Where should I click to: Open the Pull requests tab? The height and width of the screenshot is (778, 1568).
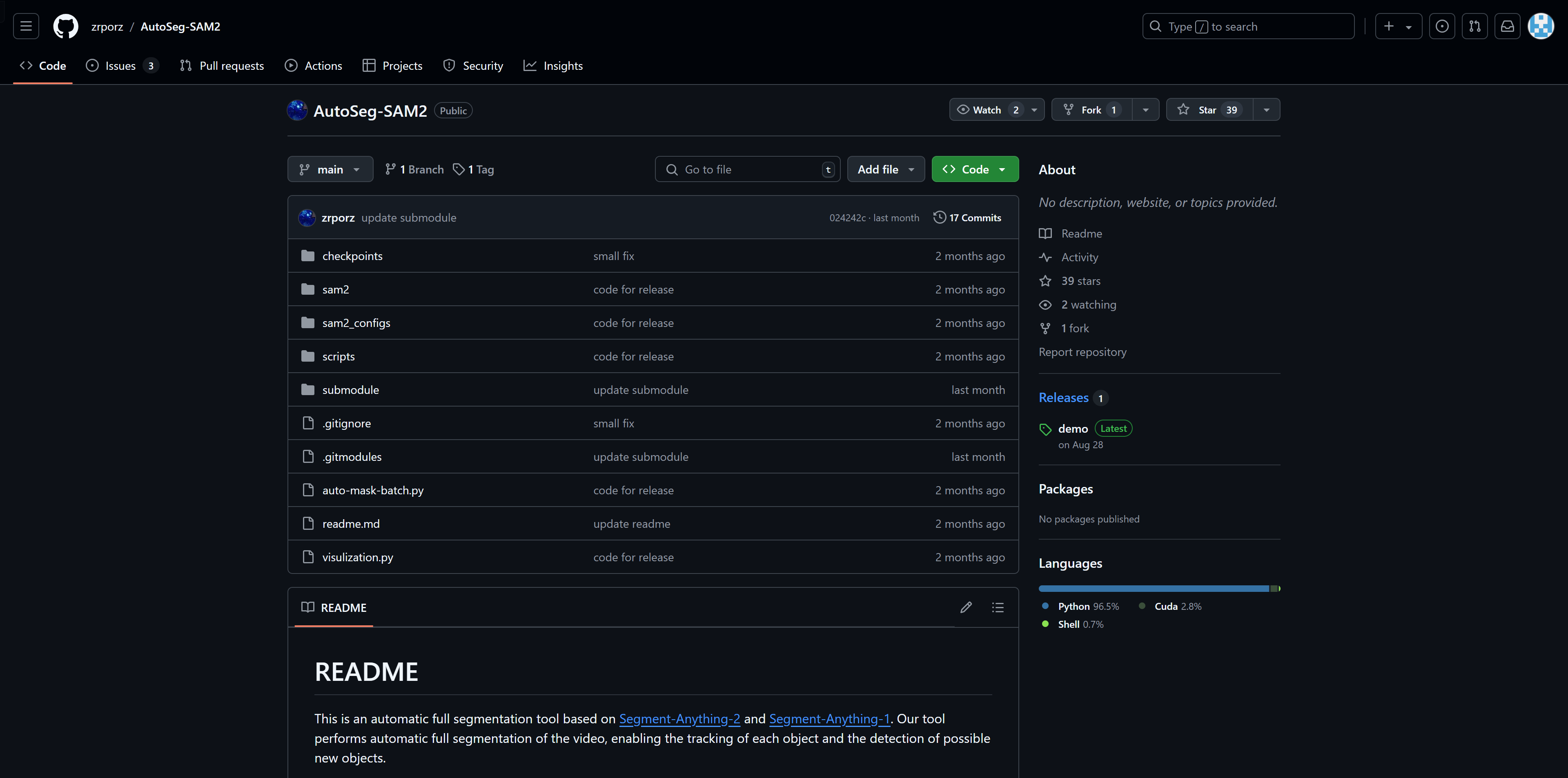click(222, 66)
